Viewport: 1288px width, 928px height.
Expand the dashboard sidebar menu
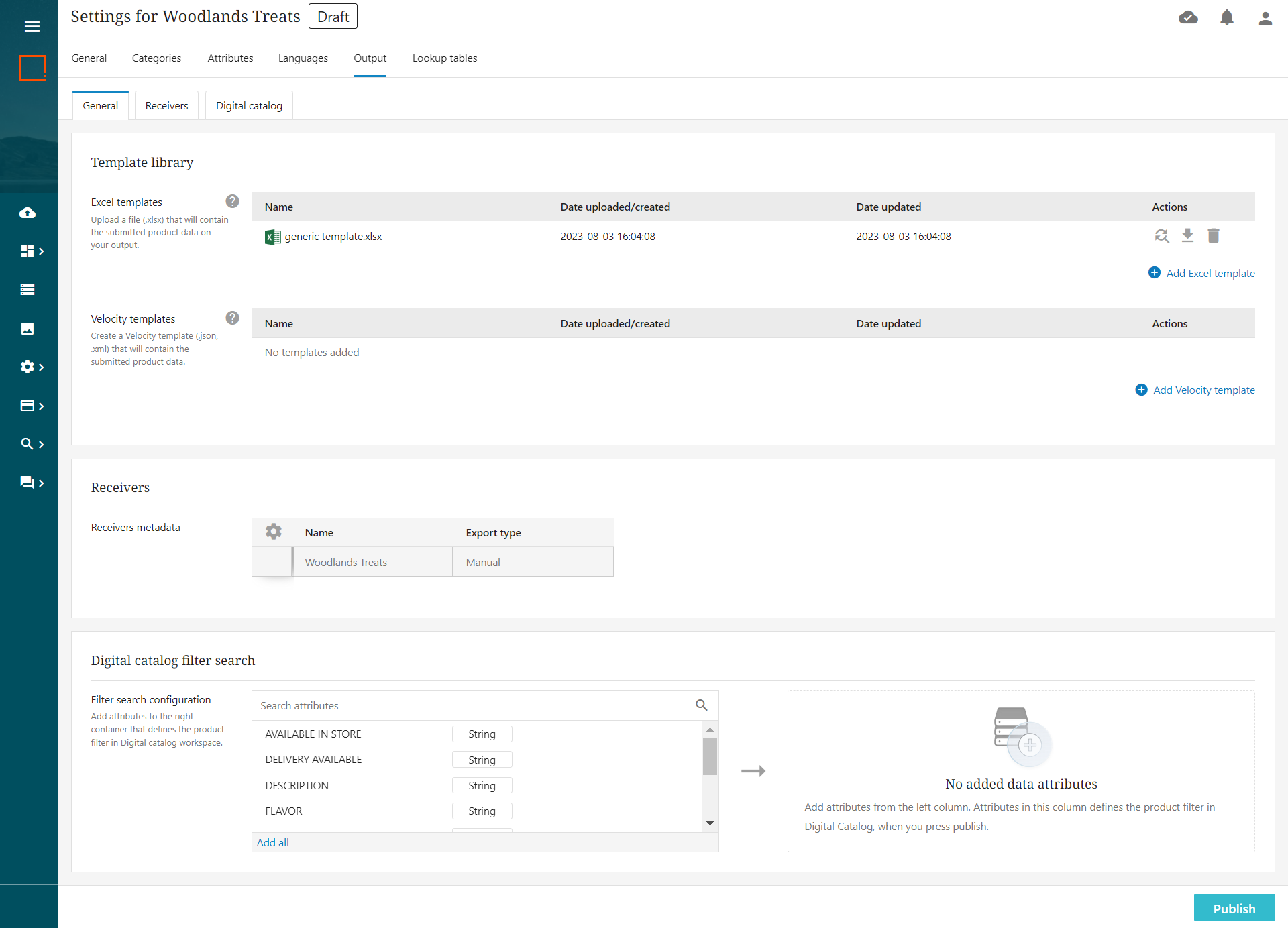click(32, 251)
